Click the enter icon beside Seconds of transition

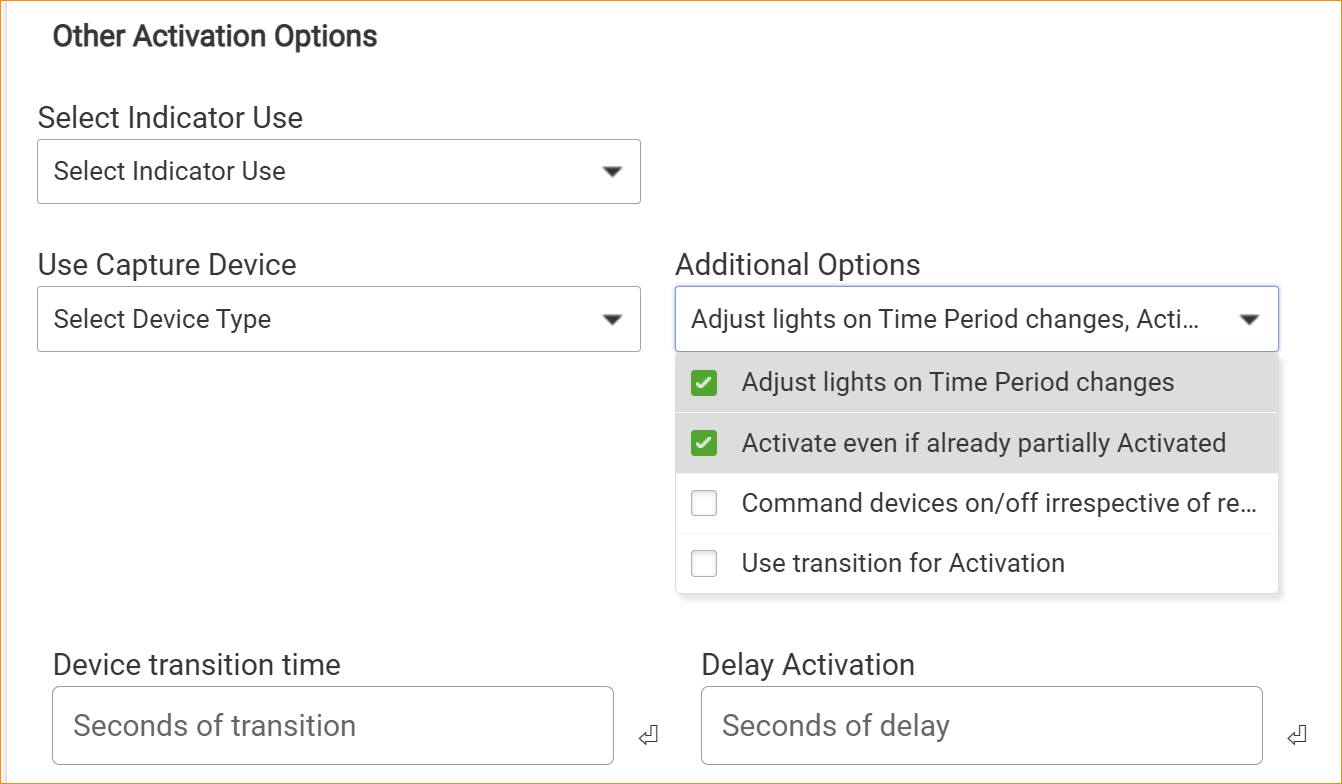pos(648,737)
